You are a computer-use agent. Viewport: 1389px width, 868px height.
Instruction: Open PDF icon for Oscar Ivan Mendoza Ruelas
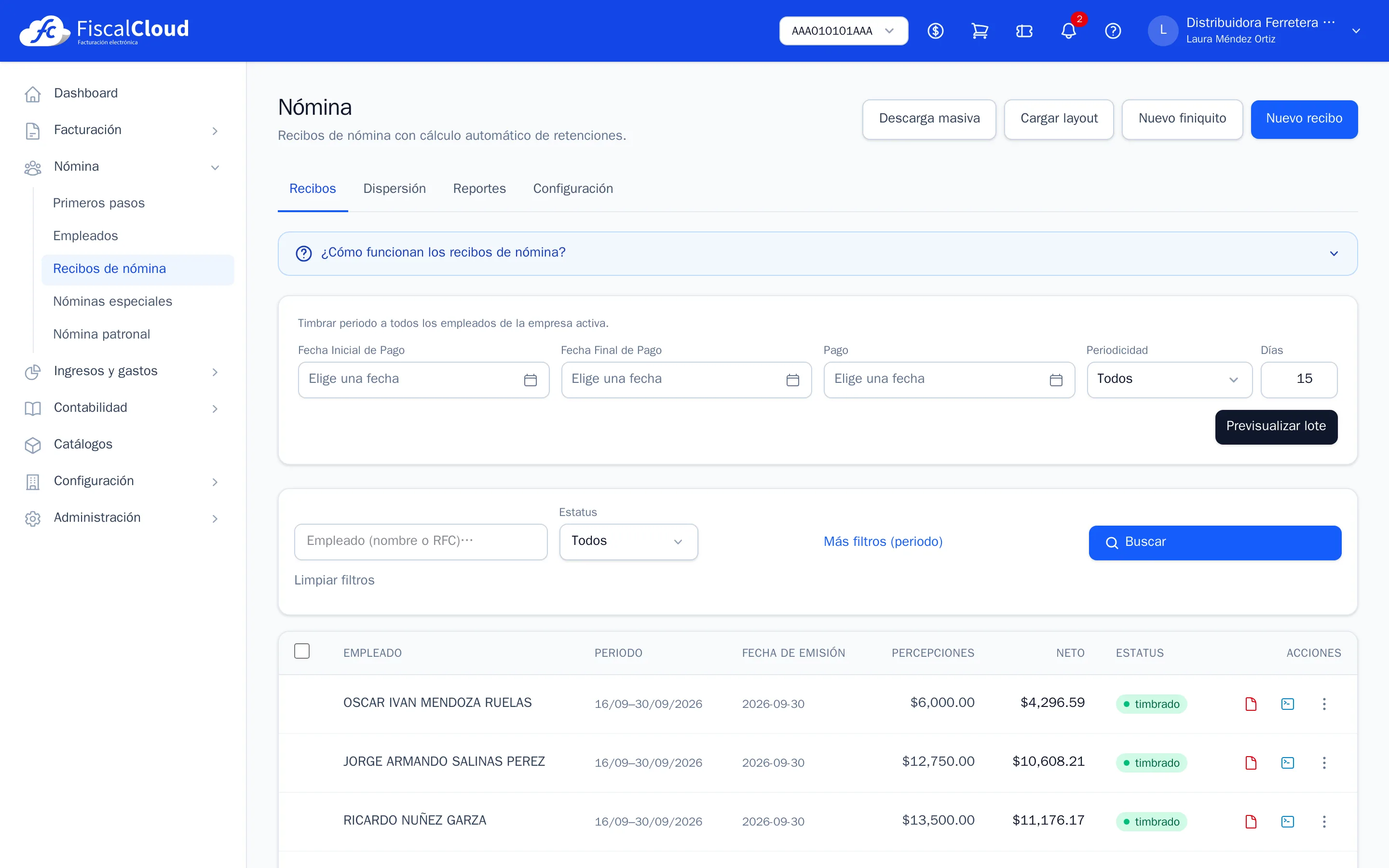coord(1251,704)
